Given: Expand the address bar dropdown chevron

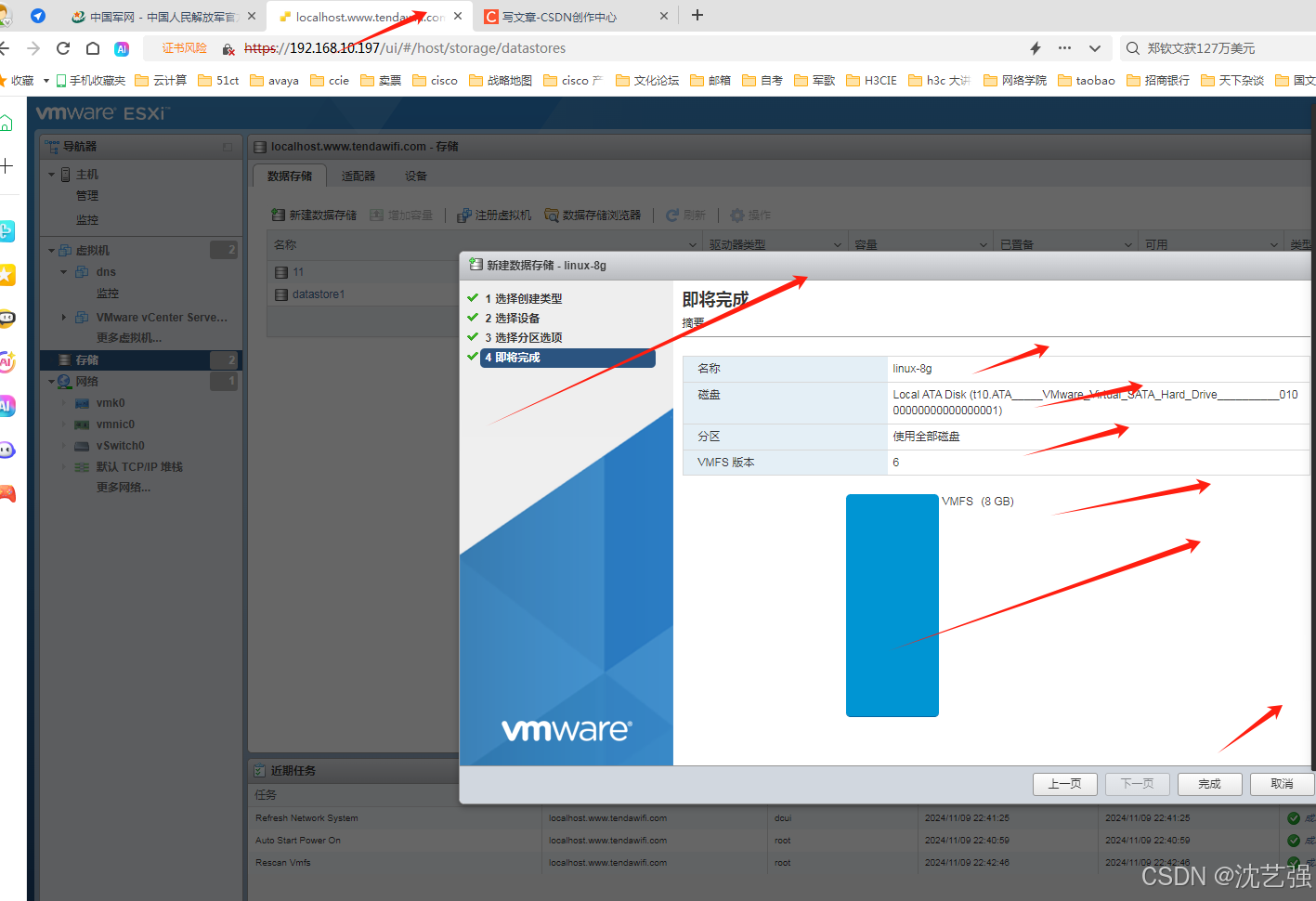Looking at the screenshot, I should tap(1095, 48).
